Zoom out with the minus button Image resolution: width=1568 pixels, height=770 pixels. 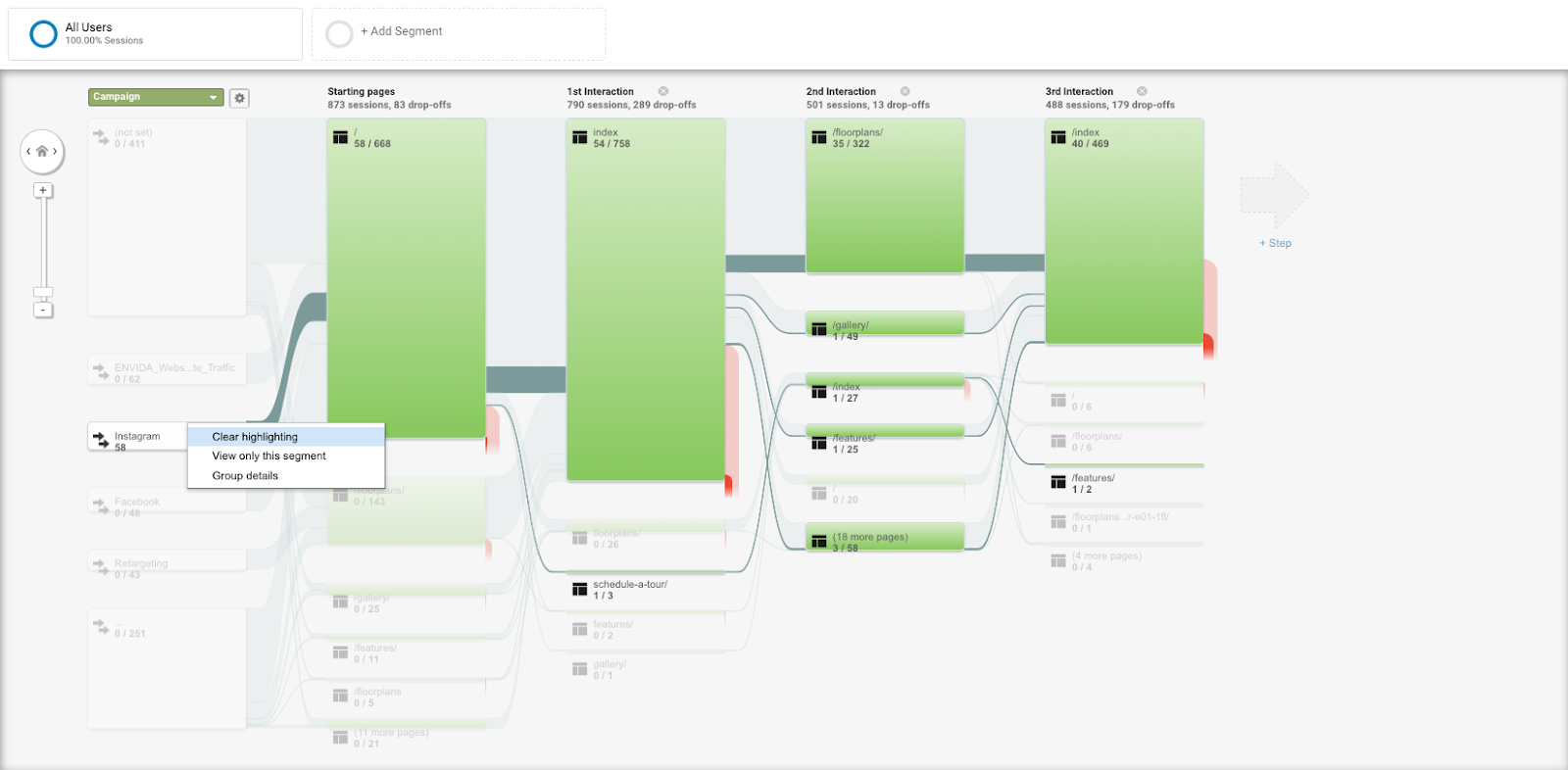click(x=43, y=310)
